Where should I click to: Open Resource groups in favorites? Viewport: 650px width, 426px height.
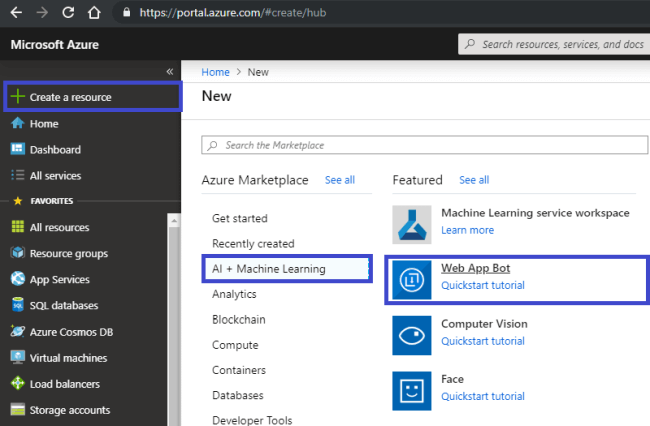[x=69, y=254]
